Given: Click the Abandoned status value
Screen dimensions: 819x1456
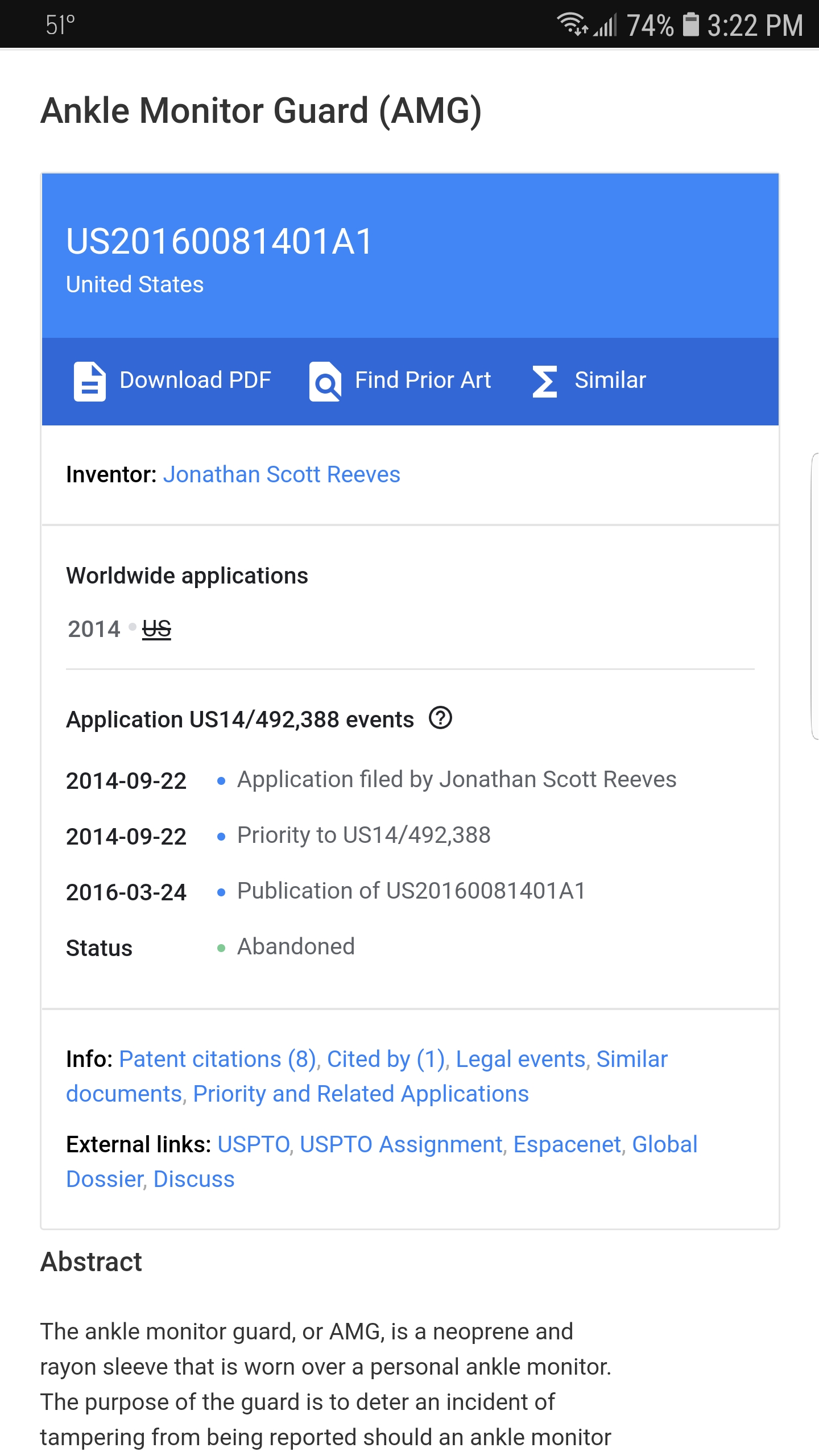Looking at the screenshot, I should (x=296, y=946).
